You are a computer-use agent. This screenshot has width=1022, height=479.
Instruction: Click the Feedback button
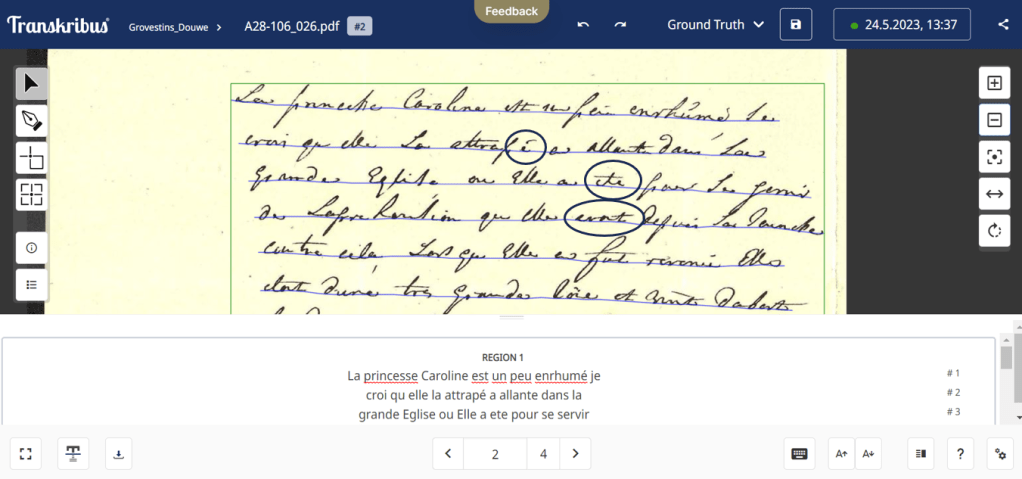[x=511, y=11]
